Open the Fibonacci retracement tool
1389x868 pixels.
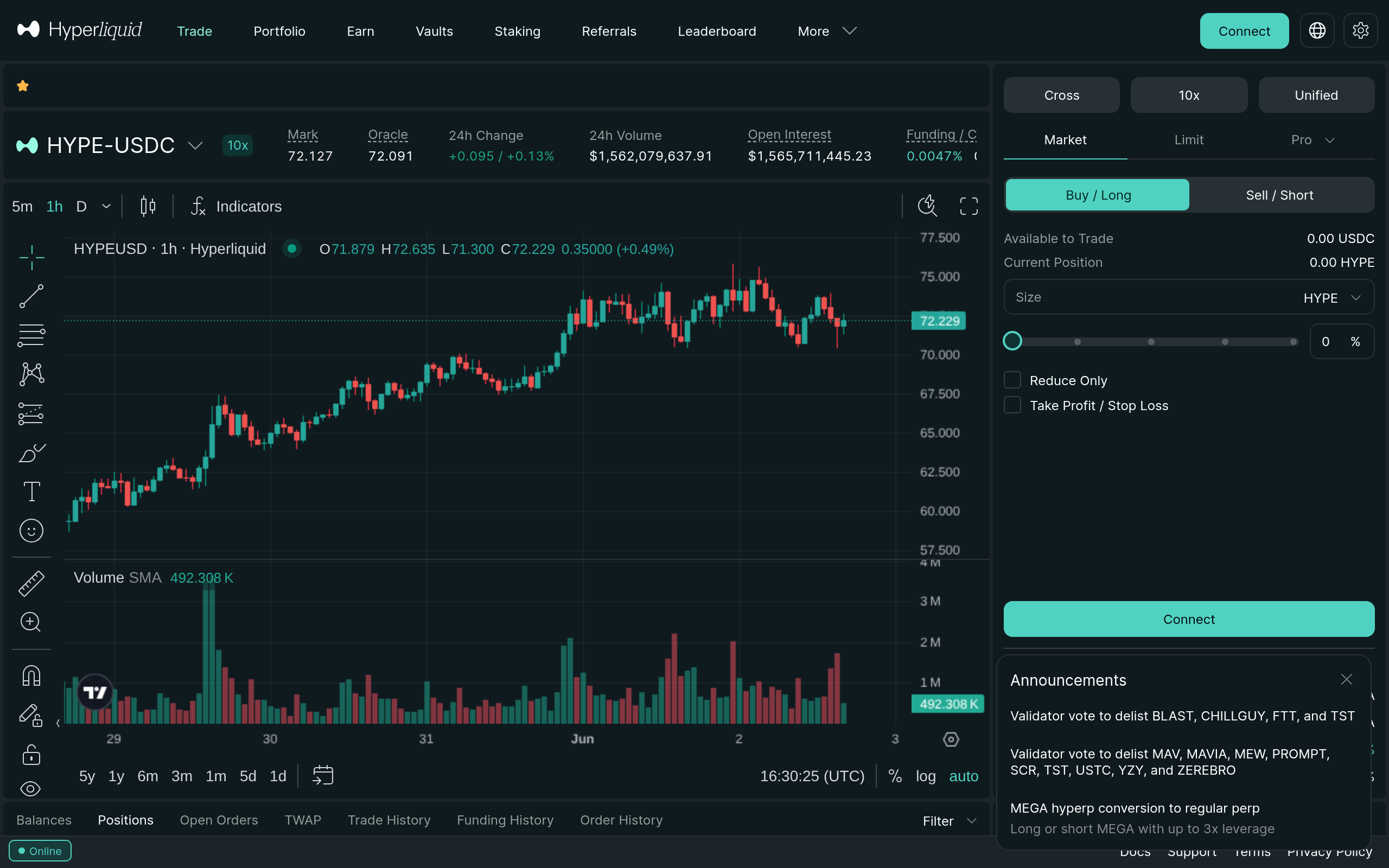point(31,335)
